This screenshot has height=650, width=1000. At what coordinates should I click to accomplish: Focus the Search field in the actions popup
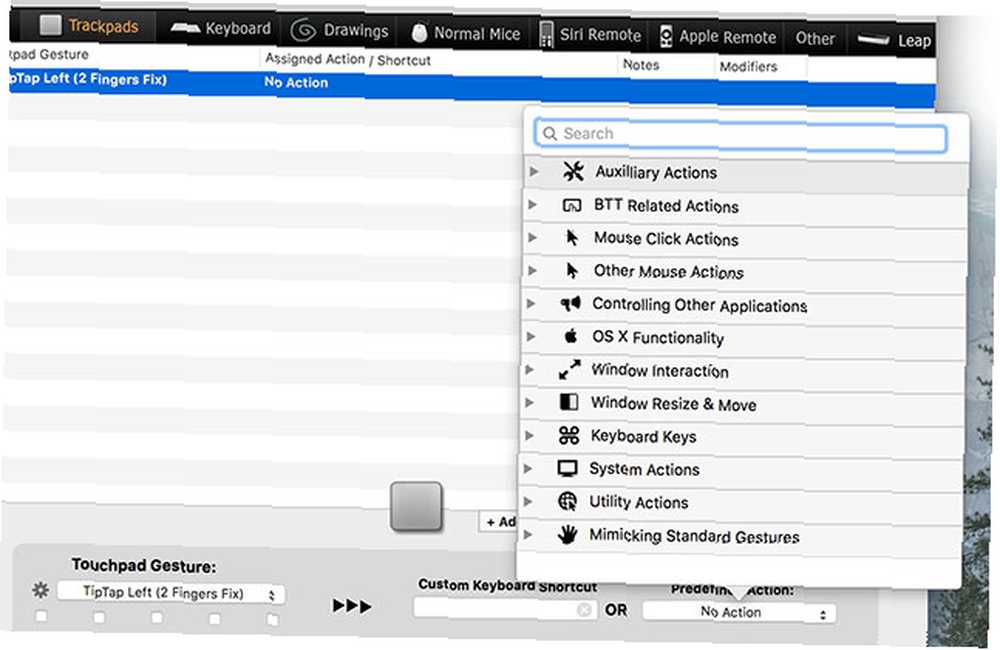pyautogui.click(x=740, y=133)
